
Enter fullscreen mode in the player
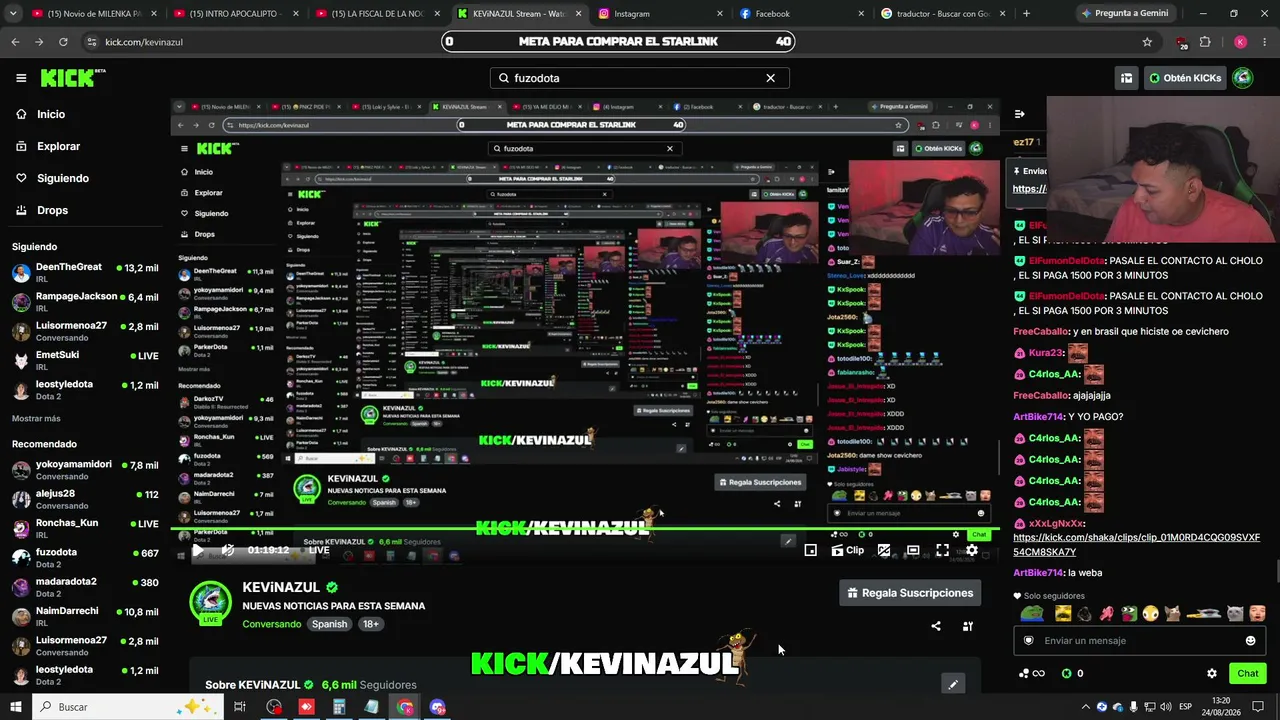coord(942,550)
